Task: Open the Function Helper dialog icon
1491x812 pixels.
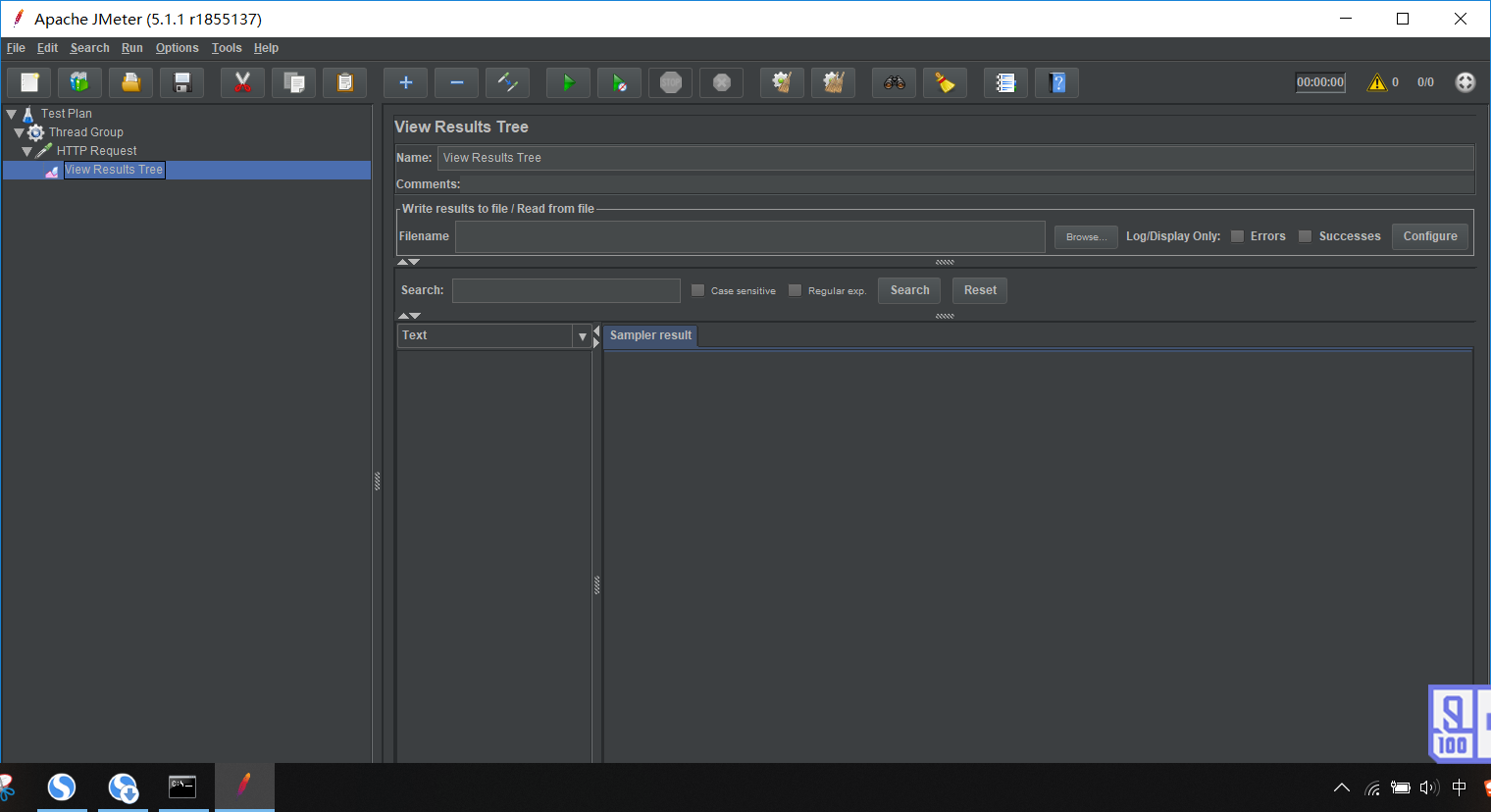Action: coord(1005,83)
